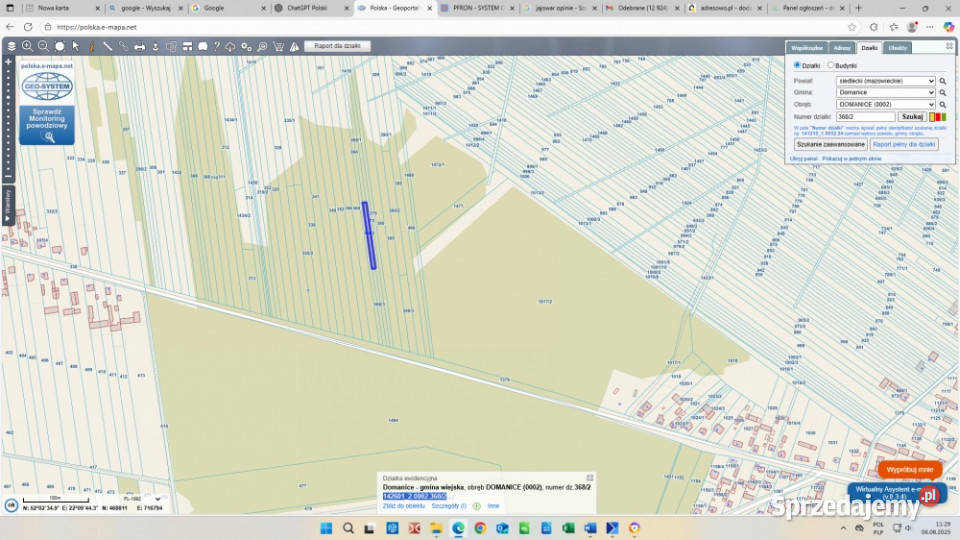
Task: Click the Numer działki input field
Action: [x=865, y=117]
